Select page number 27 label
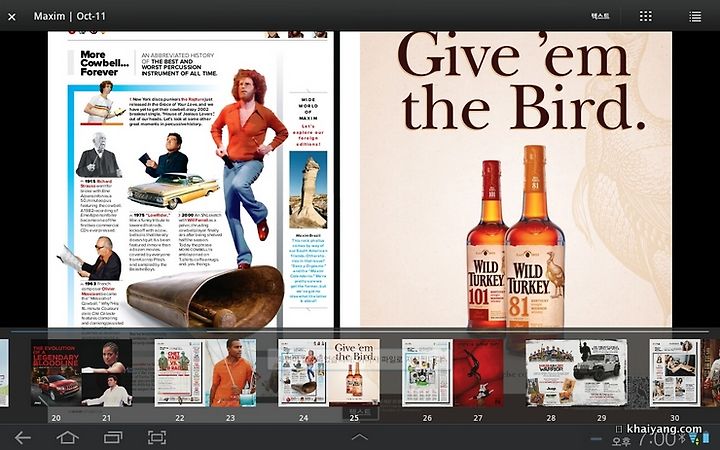The width and height of the screenshot is (720, 450). 478,418
